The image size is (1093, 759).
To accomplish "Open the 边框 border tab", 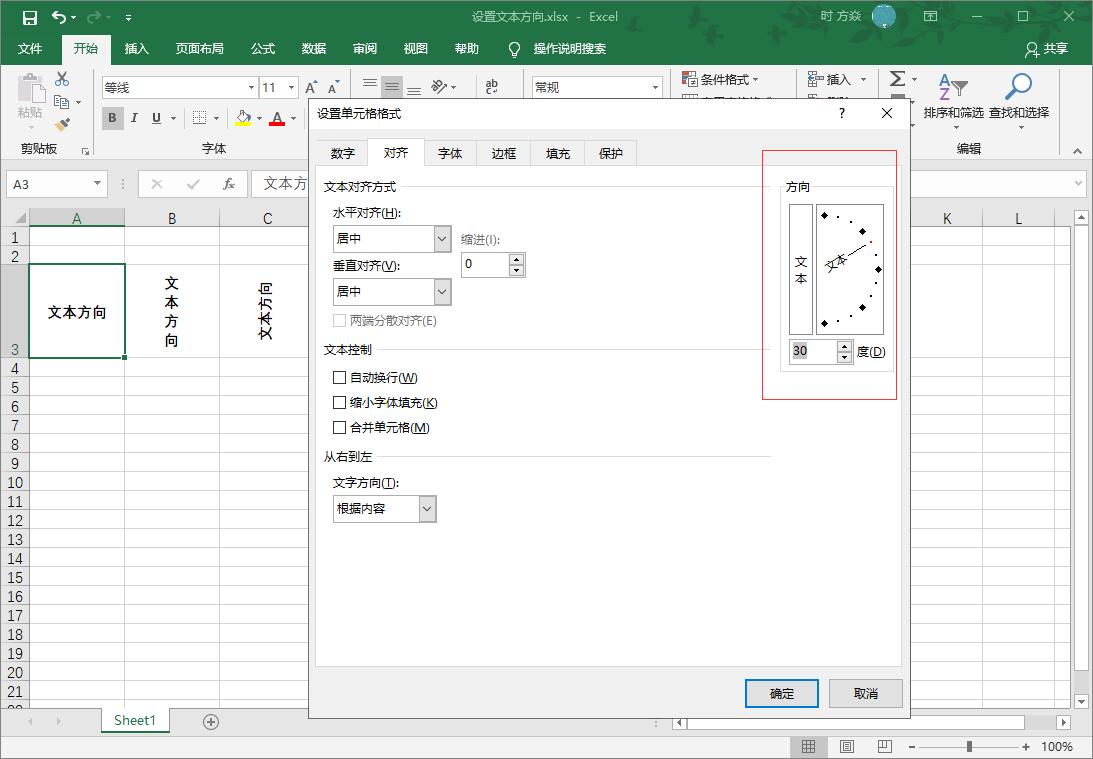I will click(x=504, y=153).
